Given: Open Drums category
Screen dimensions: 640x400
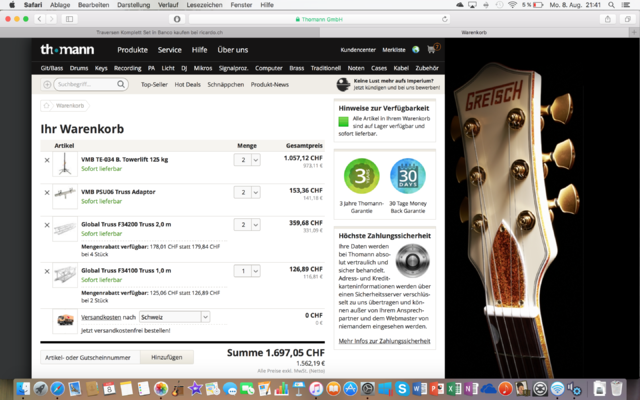Looking at the screenshot, I should (x=79, y=68).
